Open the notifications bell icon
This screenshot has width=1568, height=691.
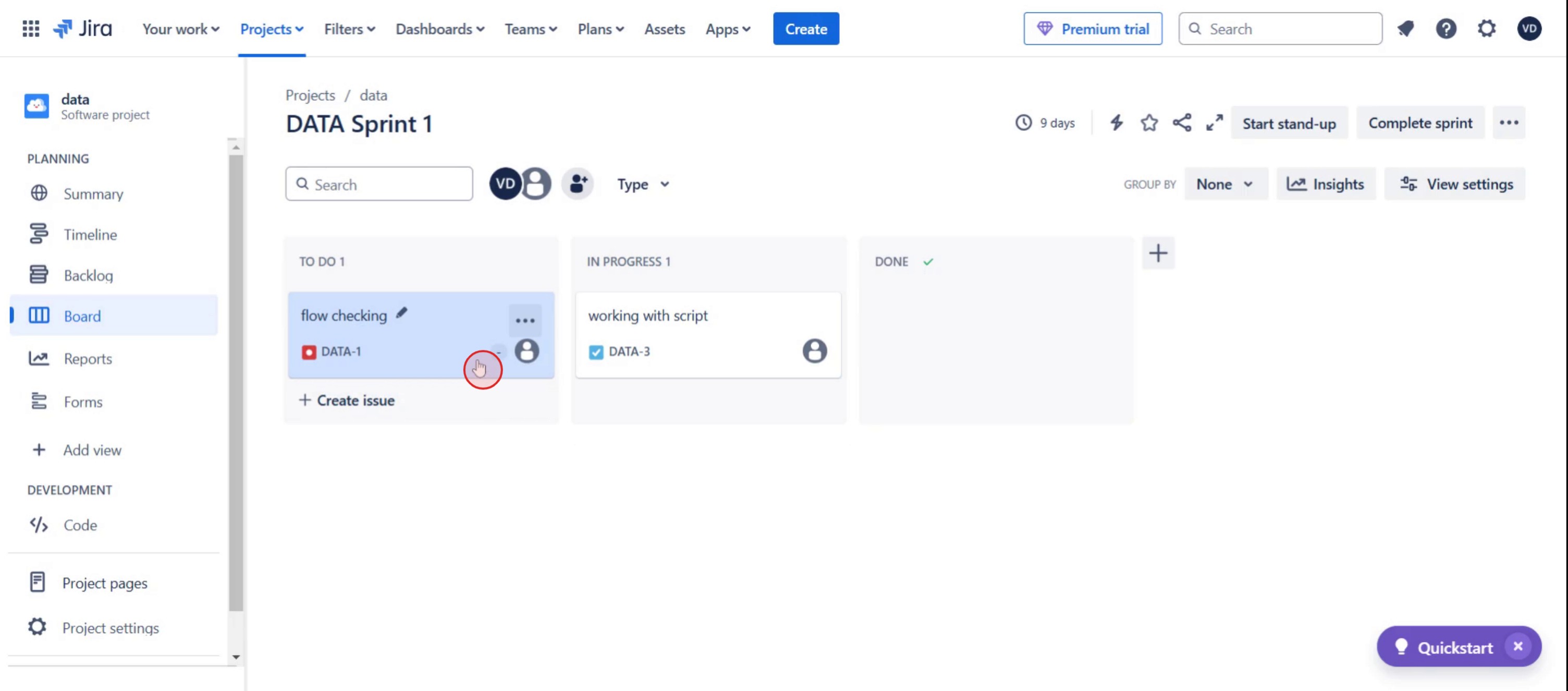pyautogui.click(x=1405, y=29)
